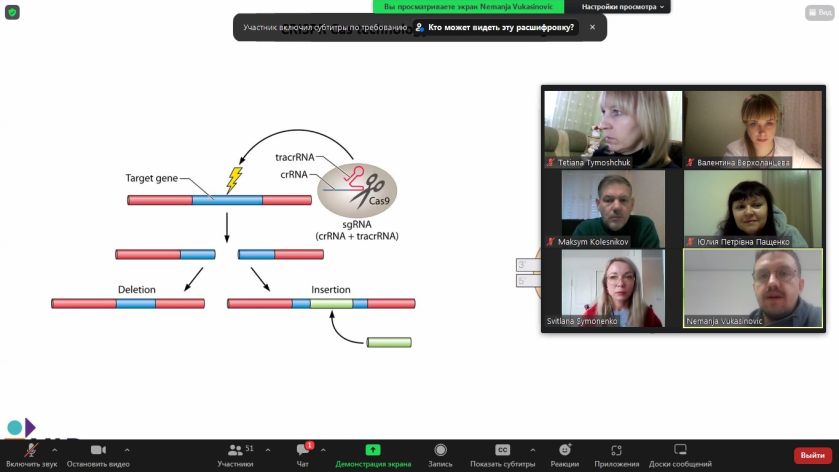
Task: Select Nemanja Vukasinovic video thumbnail
Action: pyautogui.click(x=753, y=288)
